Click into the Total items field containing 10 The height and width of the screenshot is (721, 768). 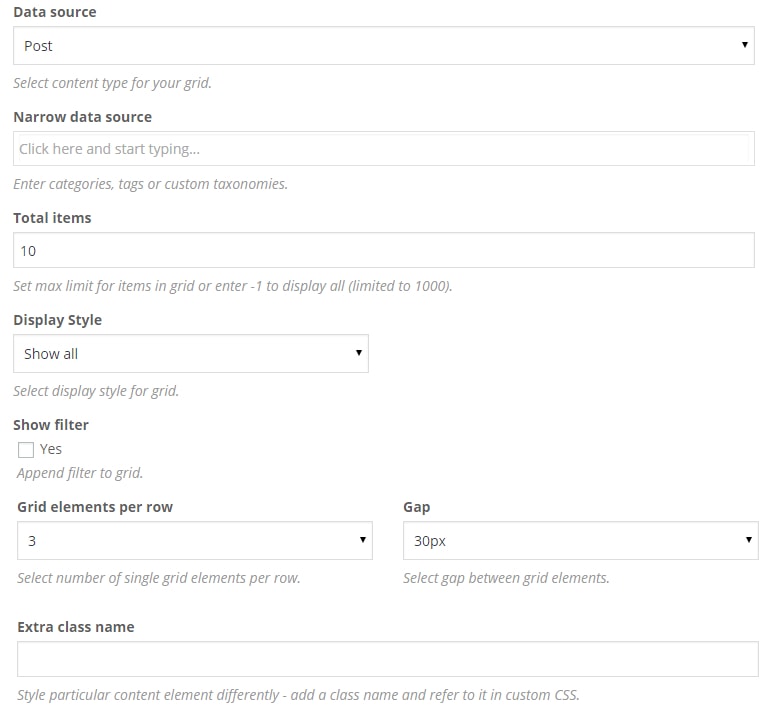(x=383, y=251)
